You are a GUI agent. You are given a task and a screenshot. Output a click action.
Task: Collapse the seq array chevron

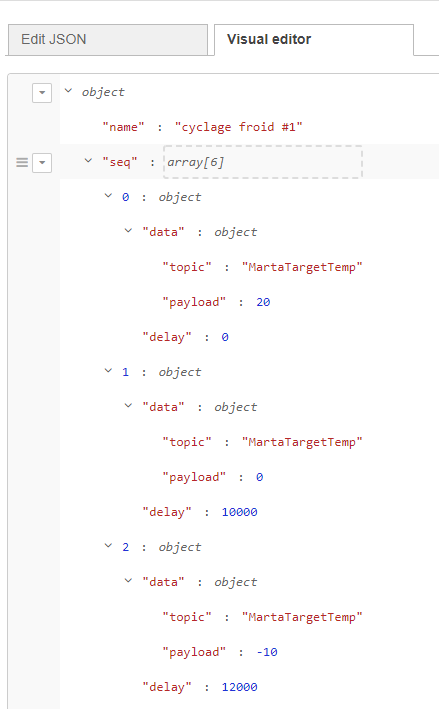[88, 161]
